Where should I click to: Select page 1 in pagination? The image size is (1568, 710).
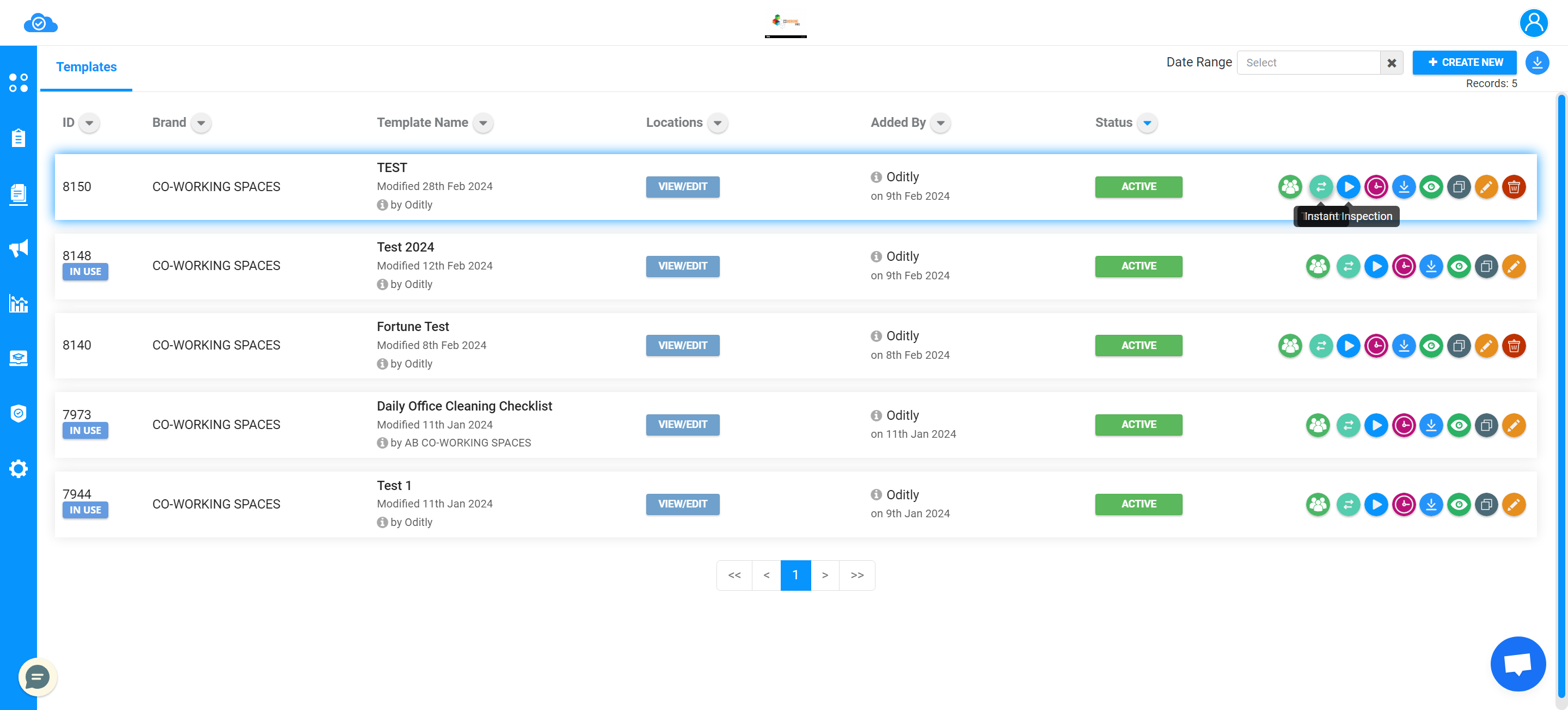tap(795, 576)
